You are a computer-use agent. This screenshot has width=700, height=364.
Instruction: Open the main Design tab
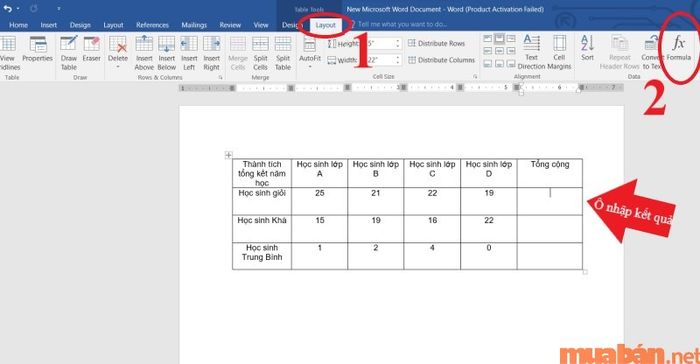80,25
